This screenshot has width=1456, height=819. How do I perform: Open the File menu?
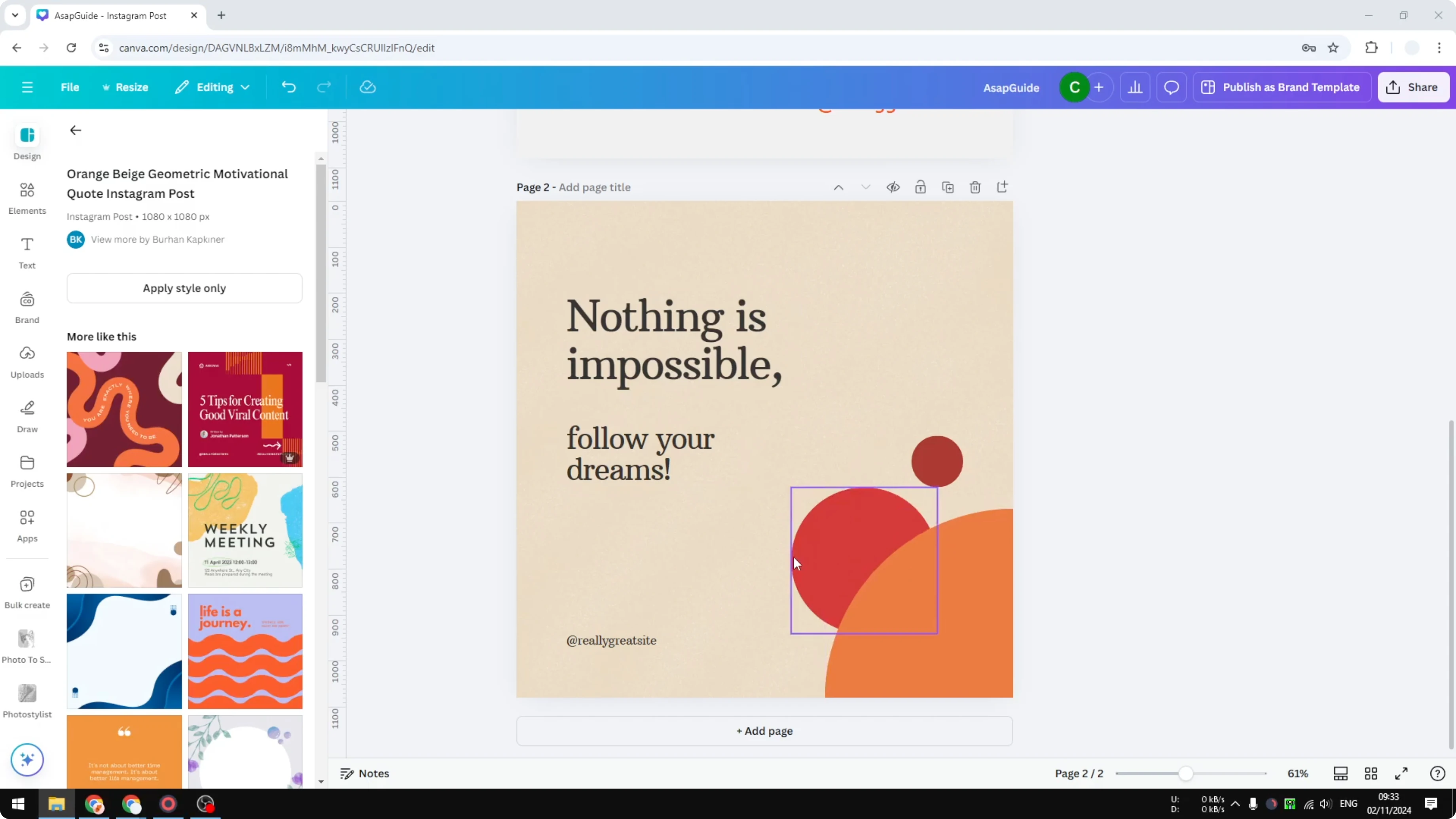(70, 87)
